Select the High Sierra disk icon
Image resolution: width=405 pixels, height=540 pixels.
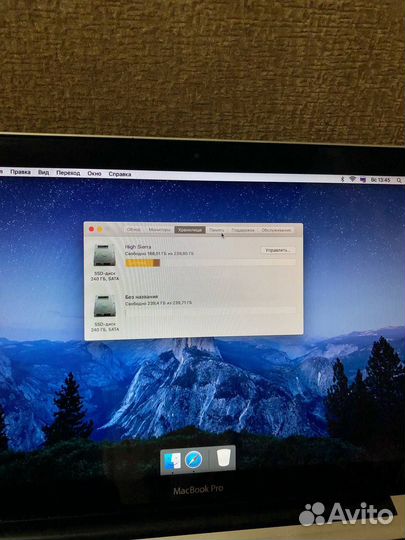(104, 255)
